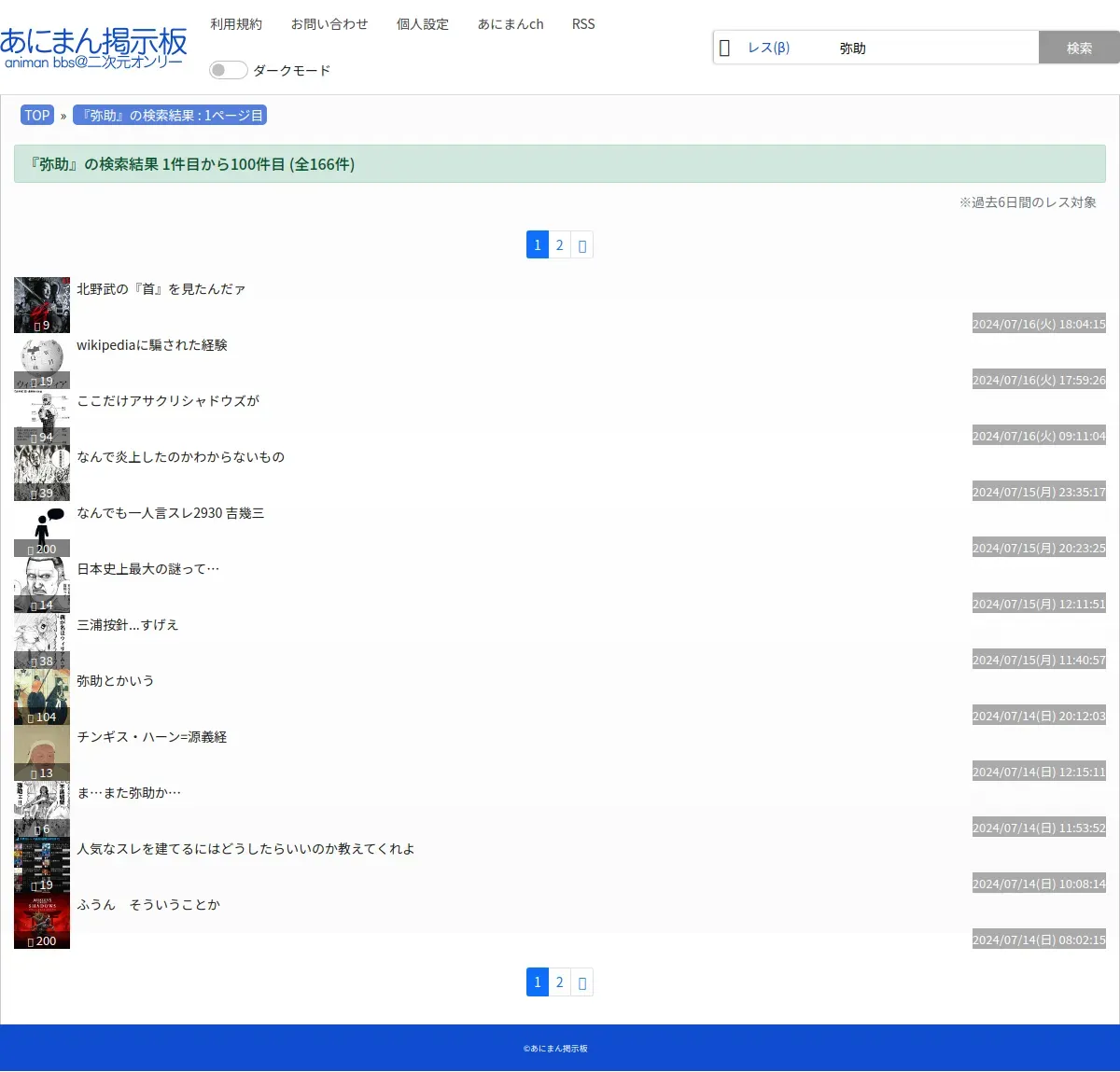Click the ※過去6日間のレス対象 note
Viewport: 1120px width, 1072px height.
tap(1028, 202)
